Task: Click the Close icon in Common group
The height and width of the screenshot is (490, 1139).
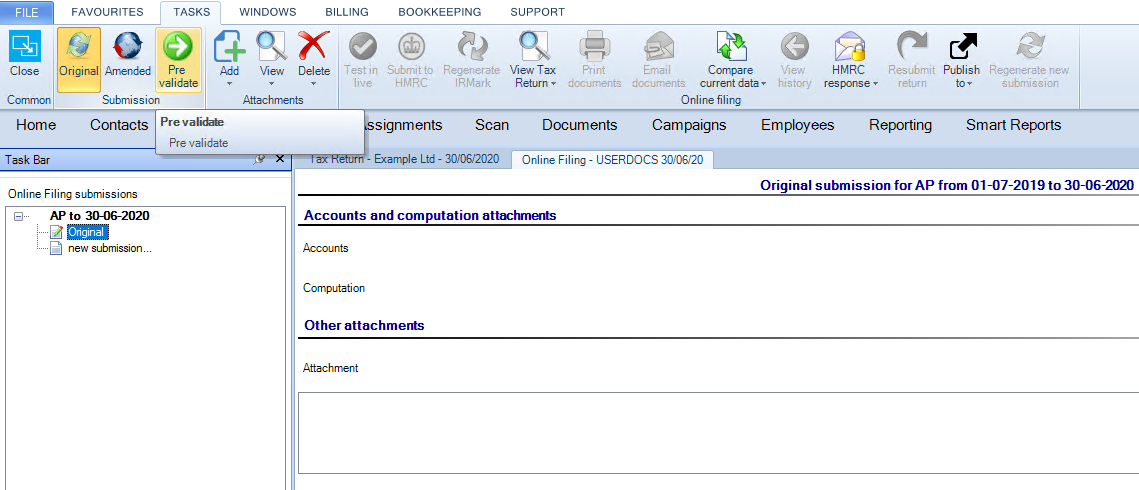Action: [x=25, y=48]
